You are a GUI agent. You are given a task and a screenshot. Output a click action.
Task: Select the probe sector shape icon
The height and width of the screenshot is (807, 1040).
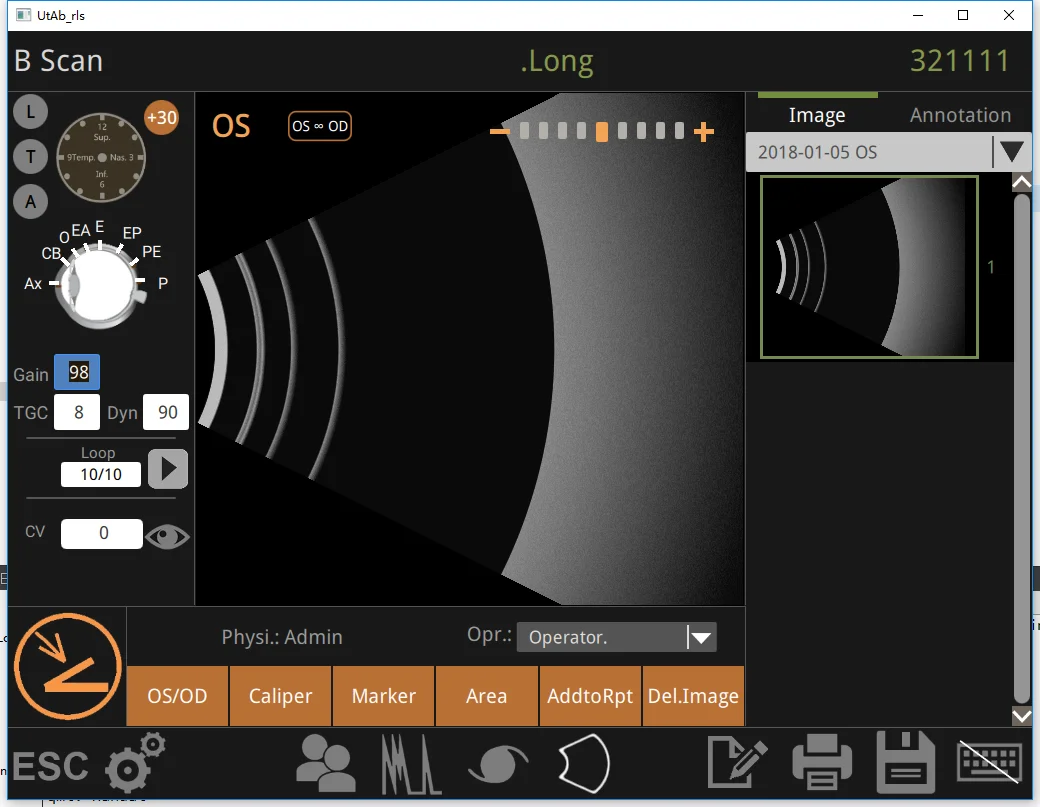click(x=583, y=764)
